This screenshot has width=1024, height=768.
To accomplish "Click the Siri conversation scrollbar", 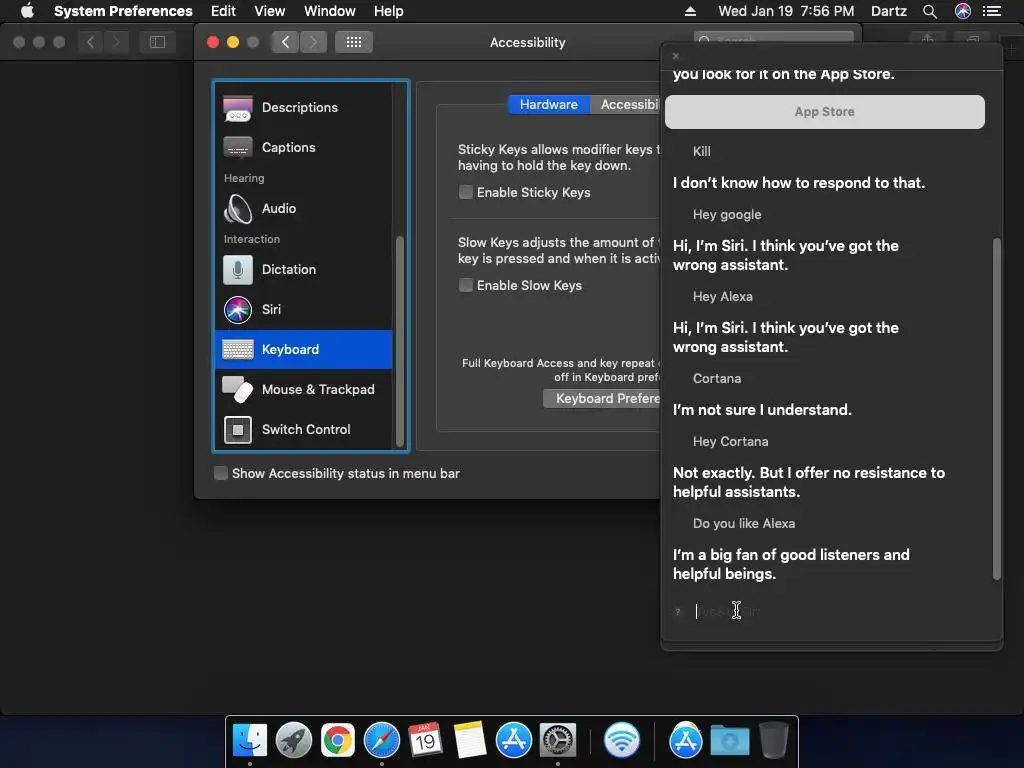I will tap(997, 409).
